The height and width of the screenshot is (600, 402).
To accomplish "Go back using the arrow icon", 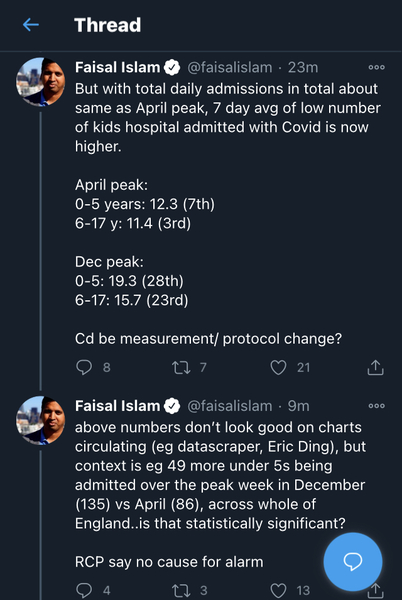I will click(x=31, y=25).
